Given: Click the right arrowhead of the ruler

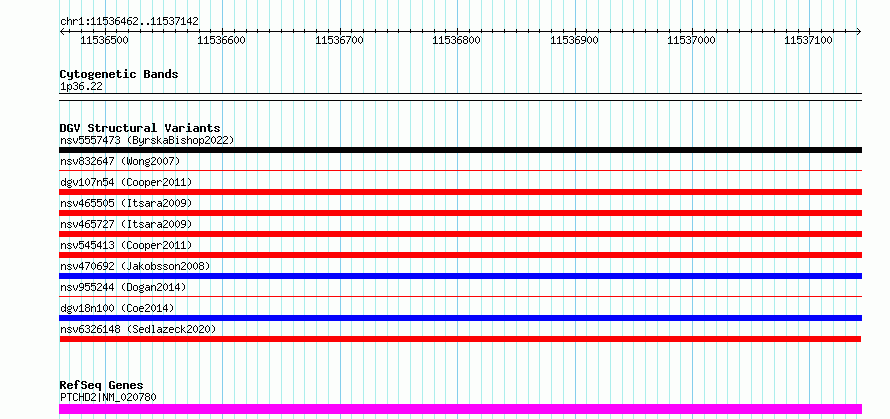Looking at the screenshot, I should (858, 32).
